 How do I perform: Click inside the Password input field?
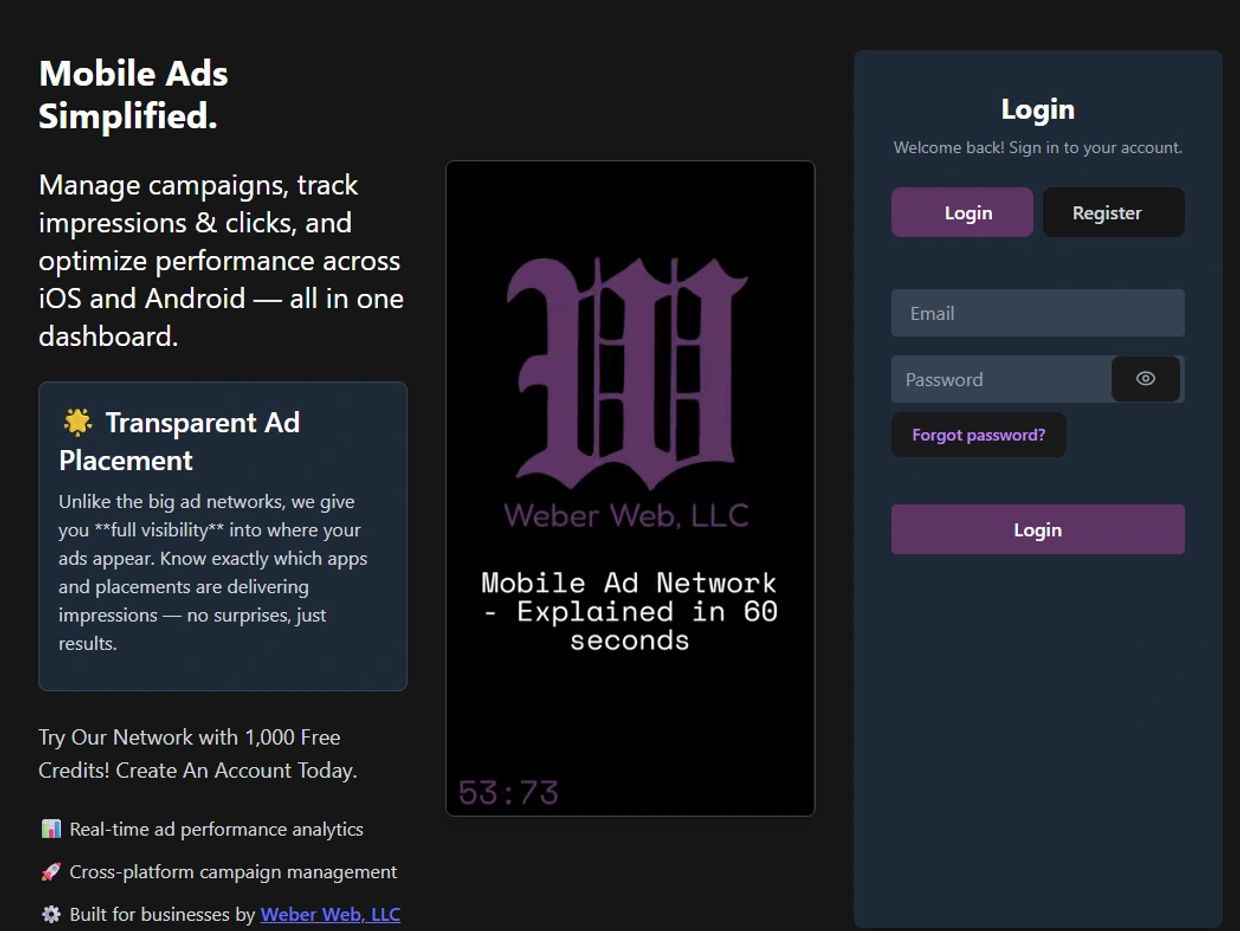point(1000,379)
